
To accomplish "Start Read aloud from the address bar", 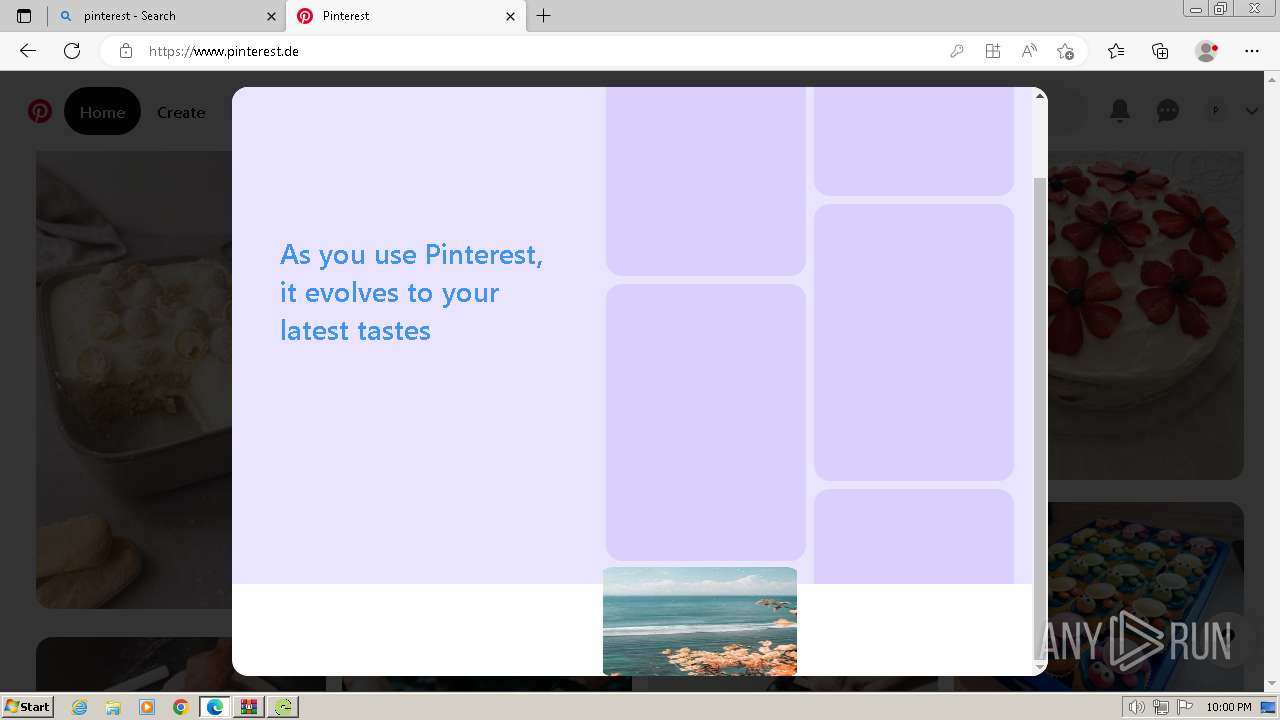I will click(x=1029, y=51).
